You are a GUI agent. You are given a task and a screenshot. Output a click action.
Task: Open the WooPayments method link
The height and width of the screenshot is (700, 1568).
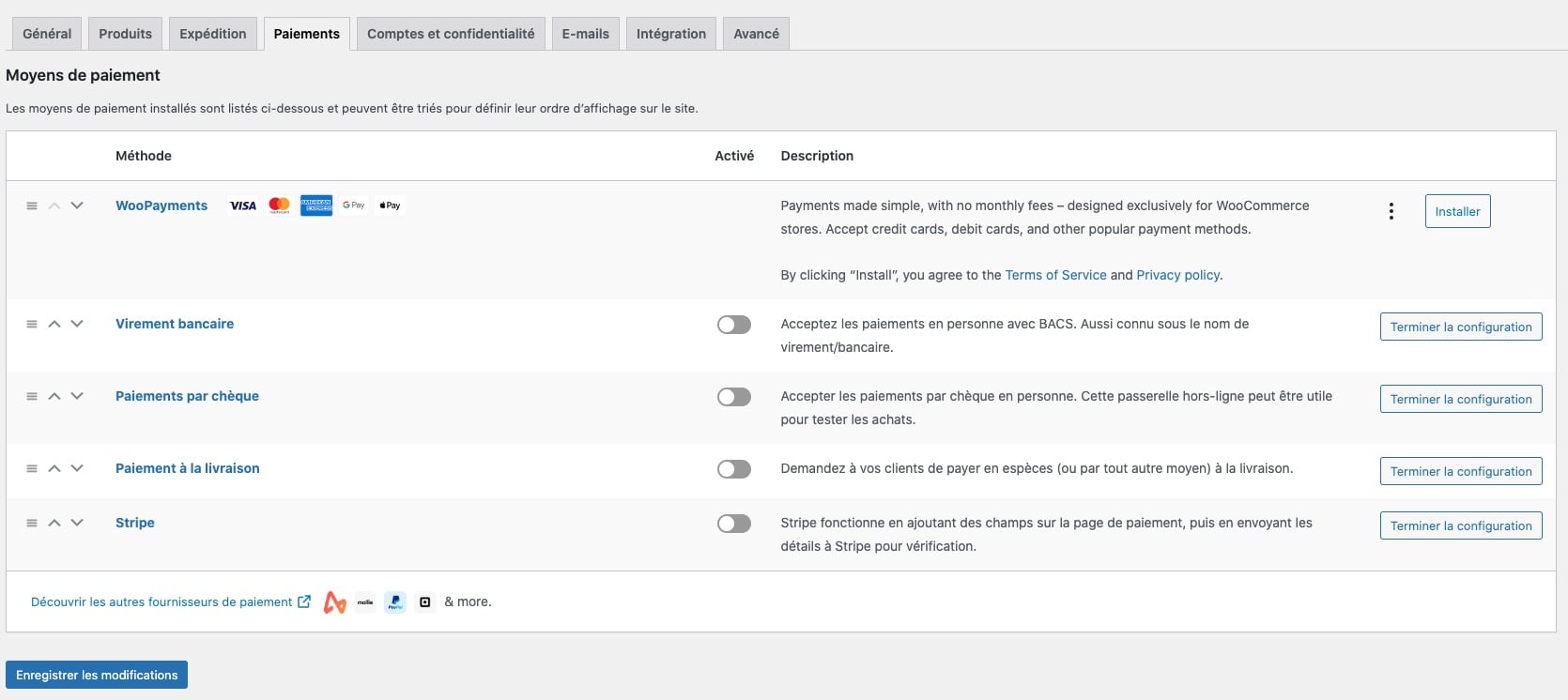click(x=161, y=205)
